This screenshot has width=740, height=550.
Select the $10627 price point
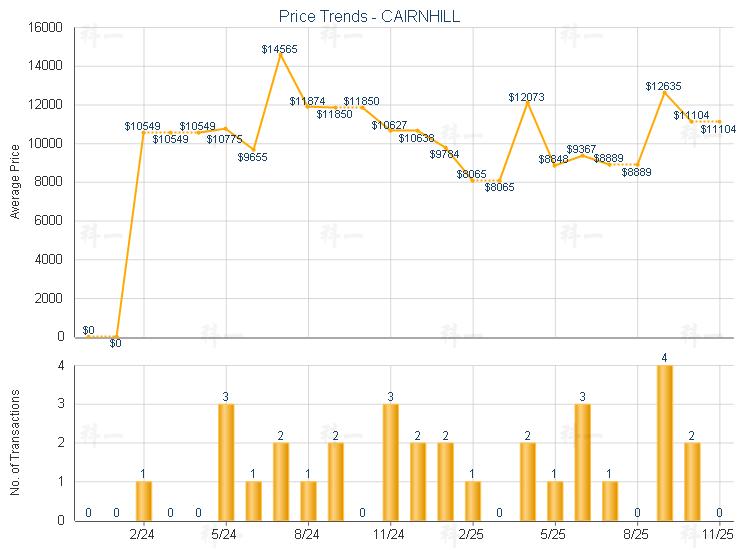[x=390, y=130]
